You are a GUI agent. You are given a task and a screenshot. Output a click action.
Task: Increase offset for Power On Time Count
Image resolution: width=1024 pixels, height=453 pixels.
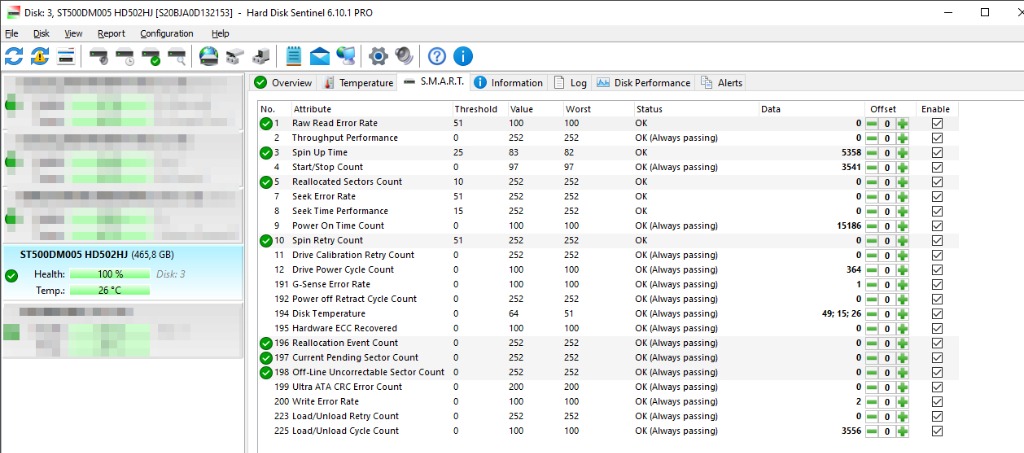coord(903,226)
